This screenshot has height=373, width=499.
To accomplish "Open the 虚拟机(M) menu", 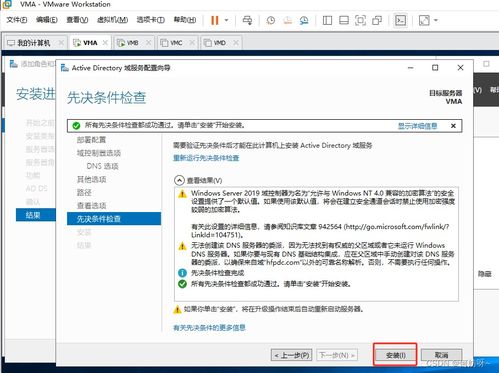I will click(112, 20).
